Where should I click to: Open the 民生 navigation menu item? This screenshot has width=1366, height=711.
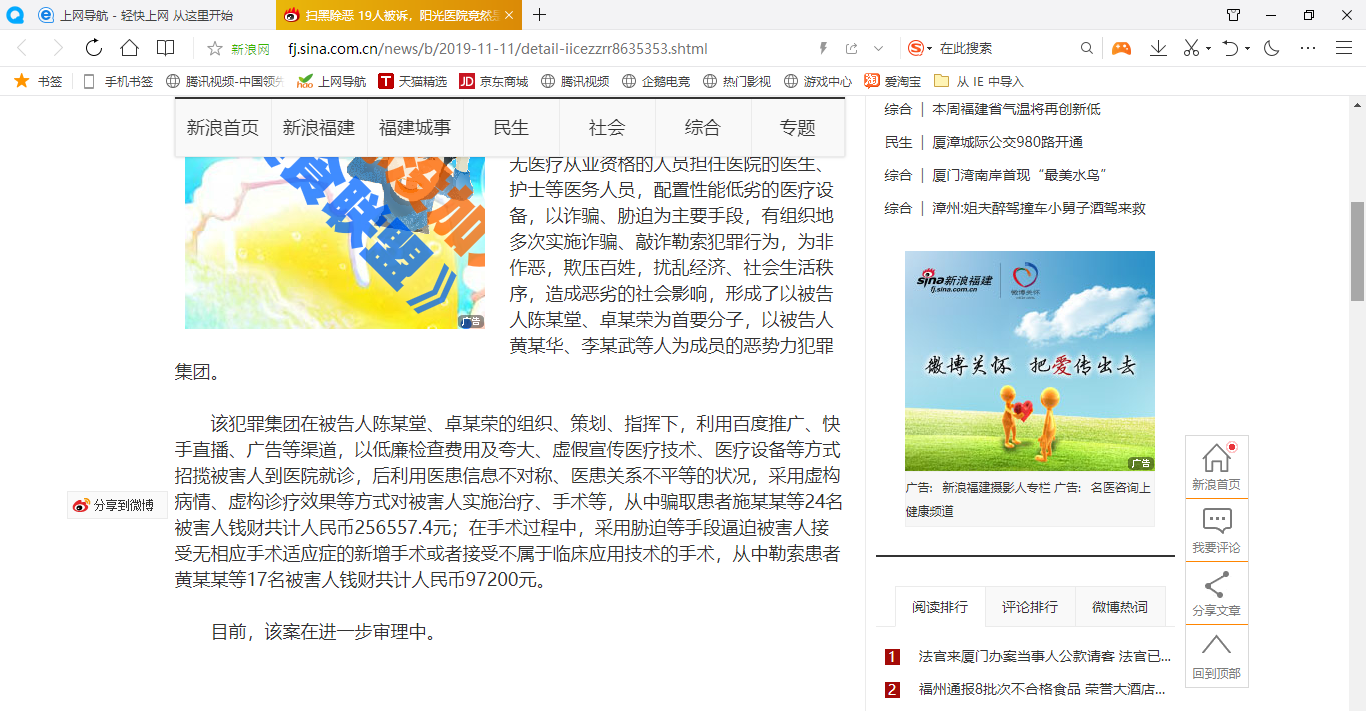pyautogui.click(x=511, y=127)
